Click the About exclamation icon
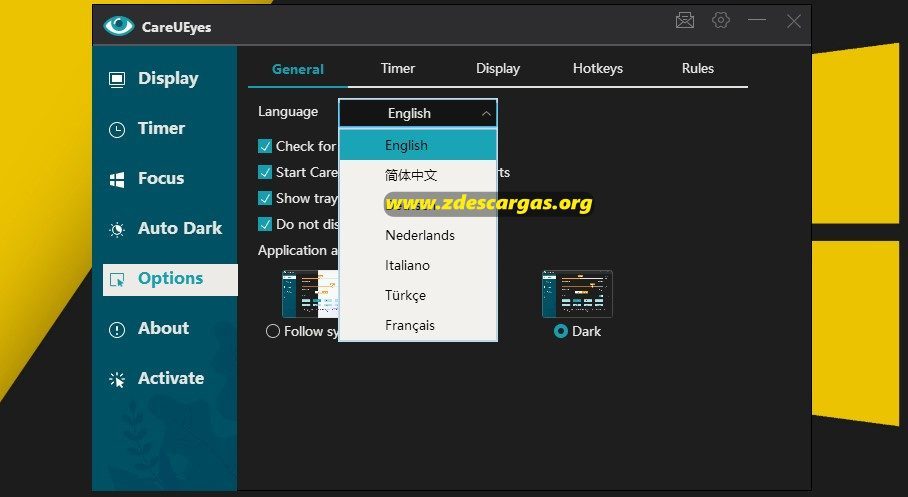 pyautogui.click(x=117, y=330)
